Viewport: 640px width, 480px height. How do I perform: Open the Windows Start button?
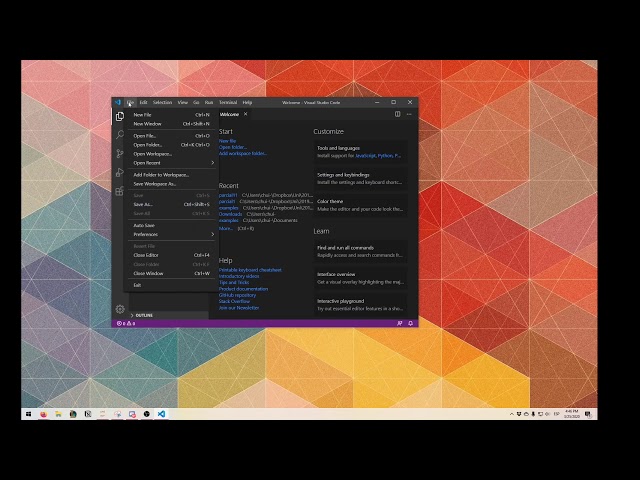(28, 414)
